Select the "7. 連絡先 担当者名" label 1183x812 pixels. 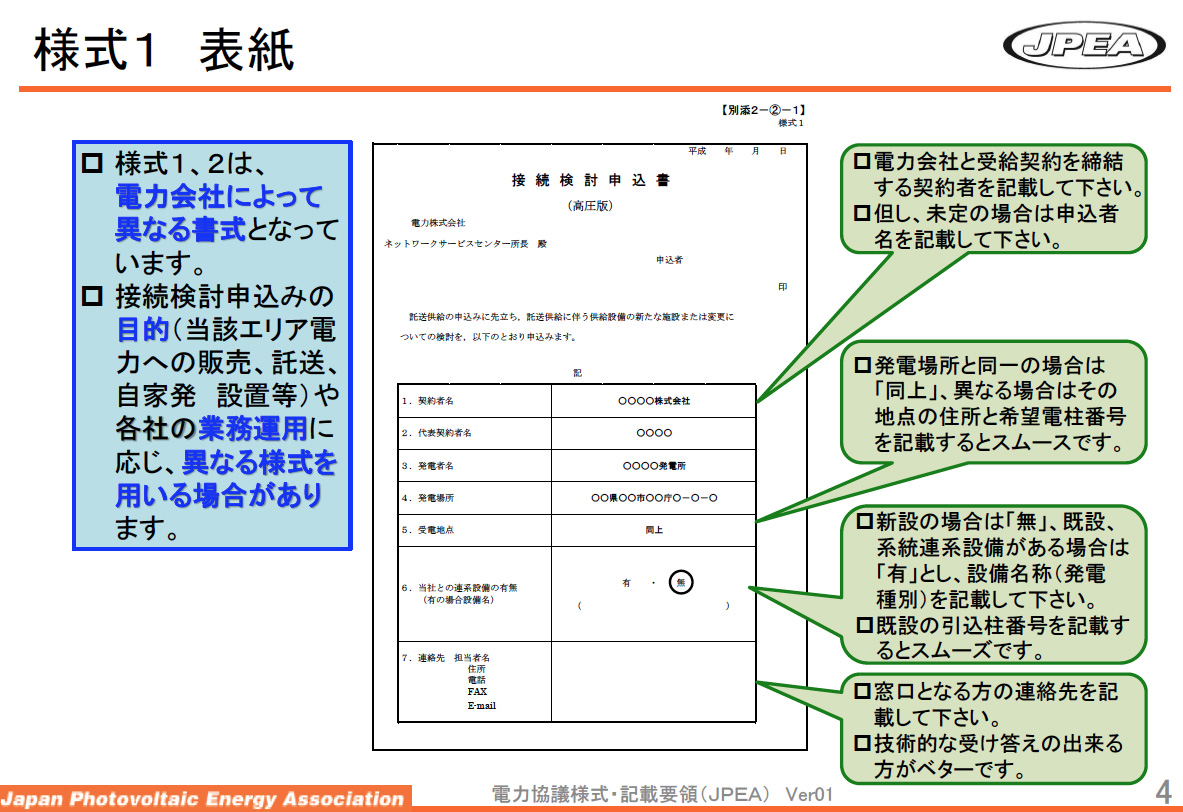click(x=446, y=658)
